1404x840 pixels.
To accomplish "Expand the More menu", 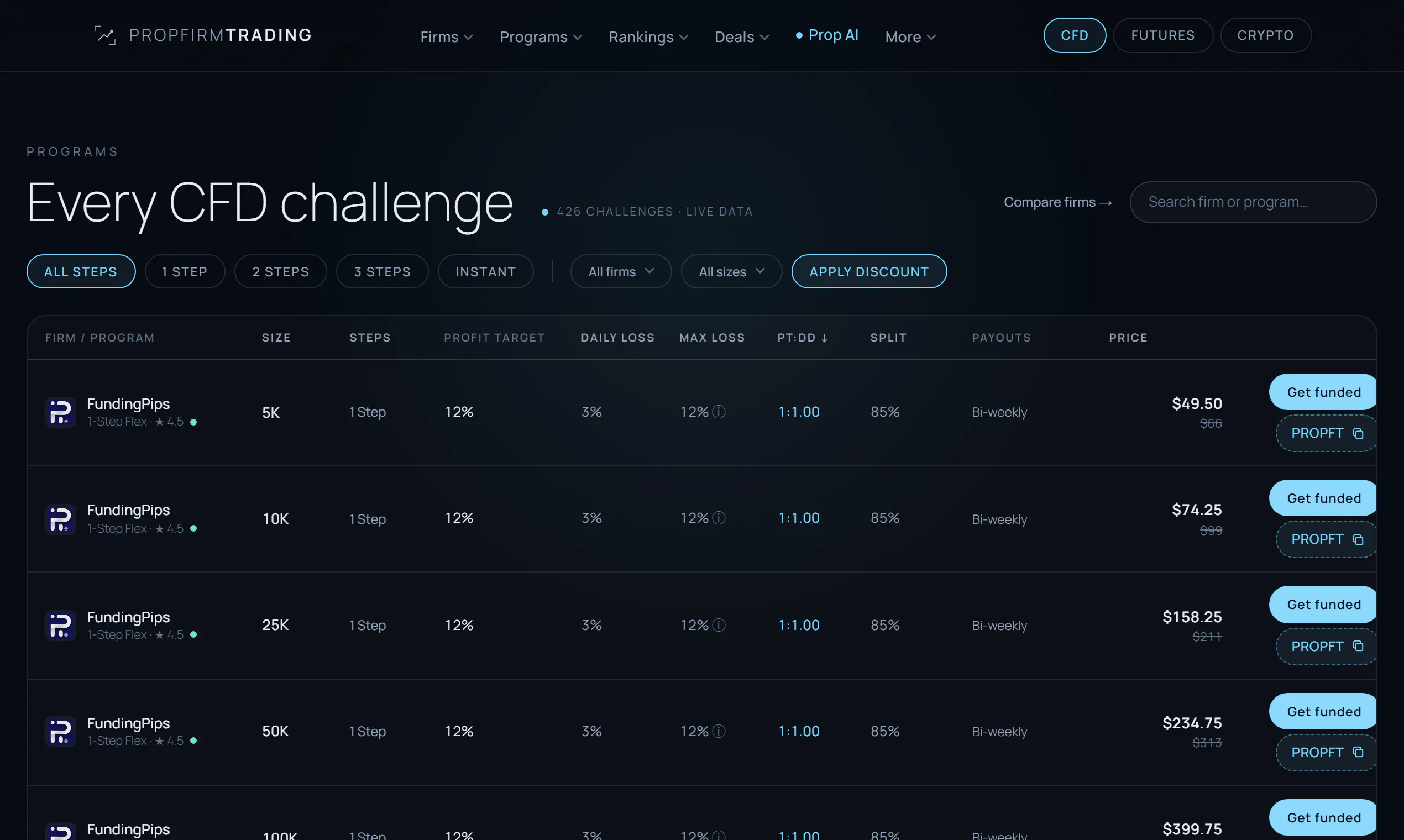I will point(910,37).
